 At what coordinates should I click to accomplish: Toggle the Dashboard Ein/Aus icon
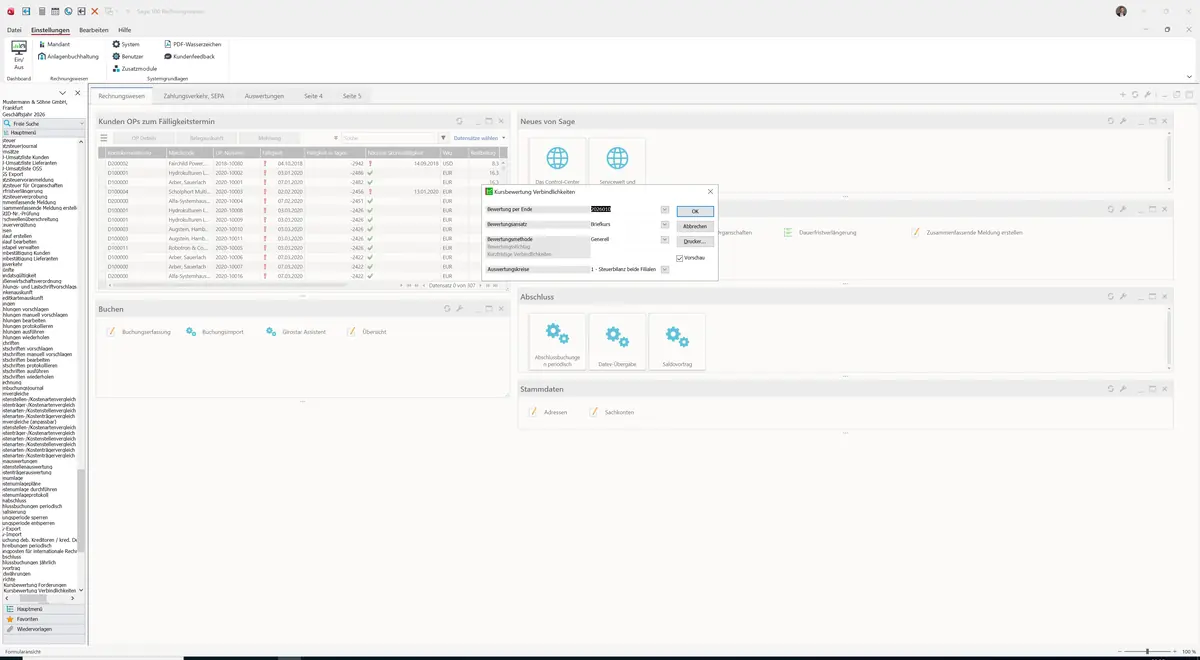coord(19,54)
